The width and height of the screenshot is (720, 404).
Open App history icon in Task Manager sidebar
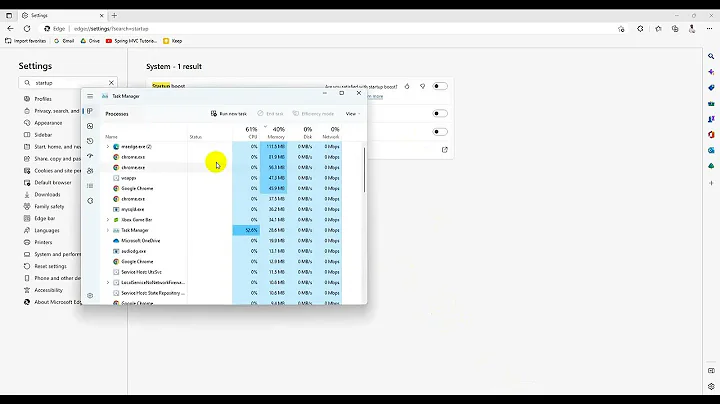point(90,141)
